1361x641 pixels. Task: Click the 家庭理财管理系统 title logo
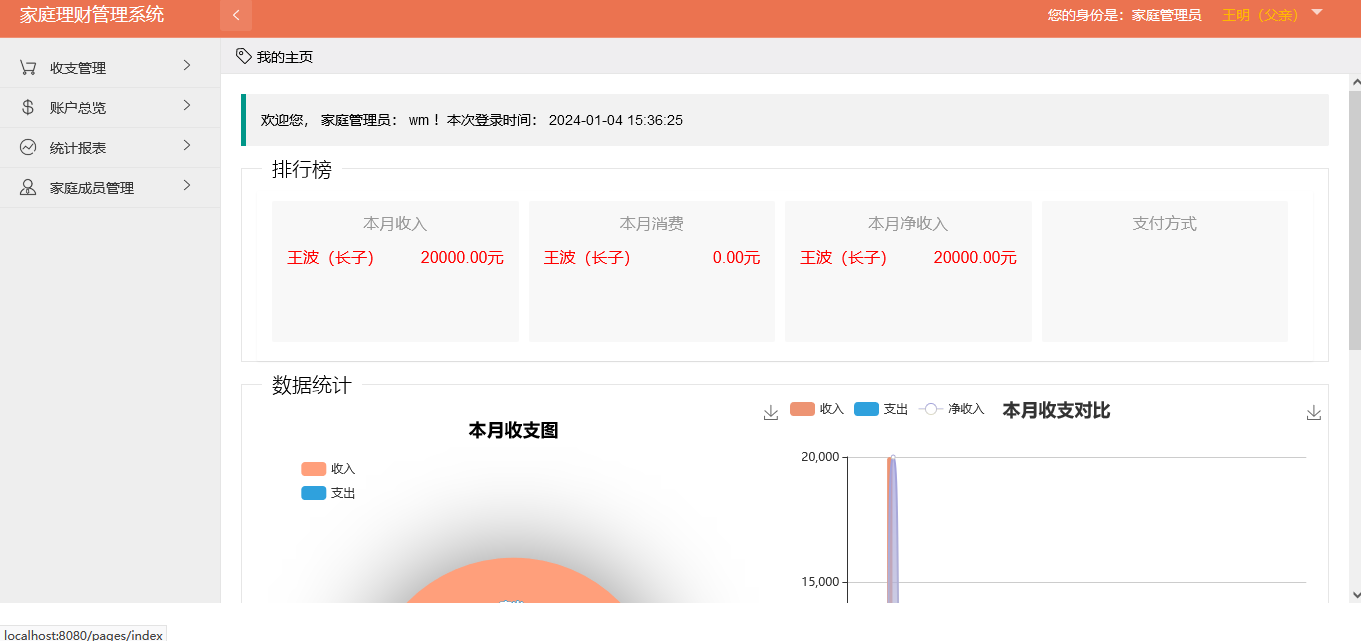[92, 14]
